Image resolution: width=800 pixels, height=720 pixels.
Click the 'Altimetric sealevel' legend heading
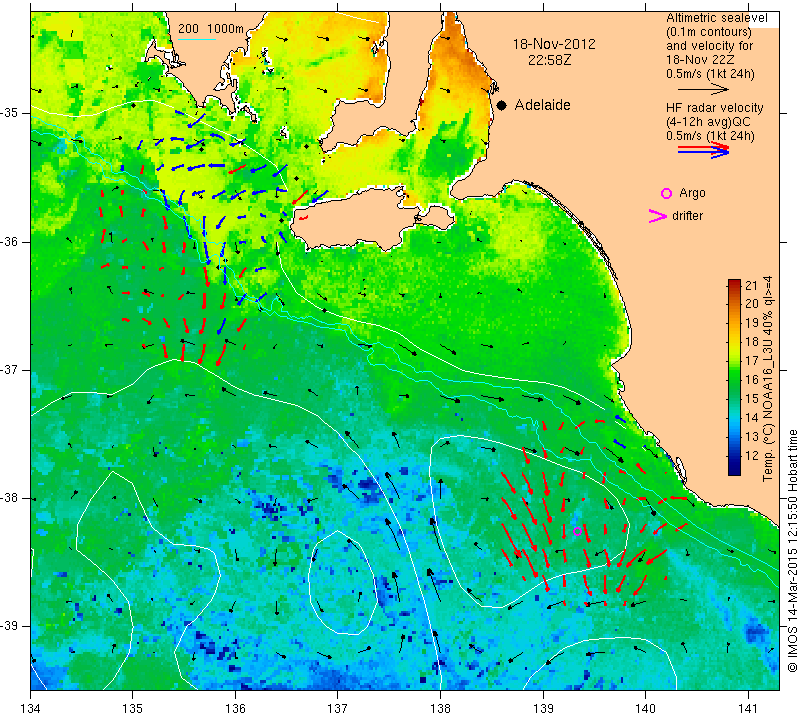[716, 18]
